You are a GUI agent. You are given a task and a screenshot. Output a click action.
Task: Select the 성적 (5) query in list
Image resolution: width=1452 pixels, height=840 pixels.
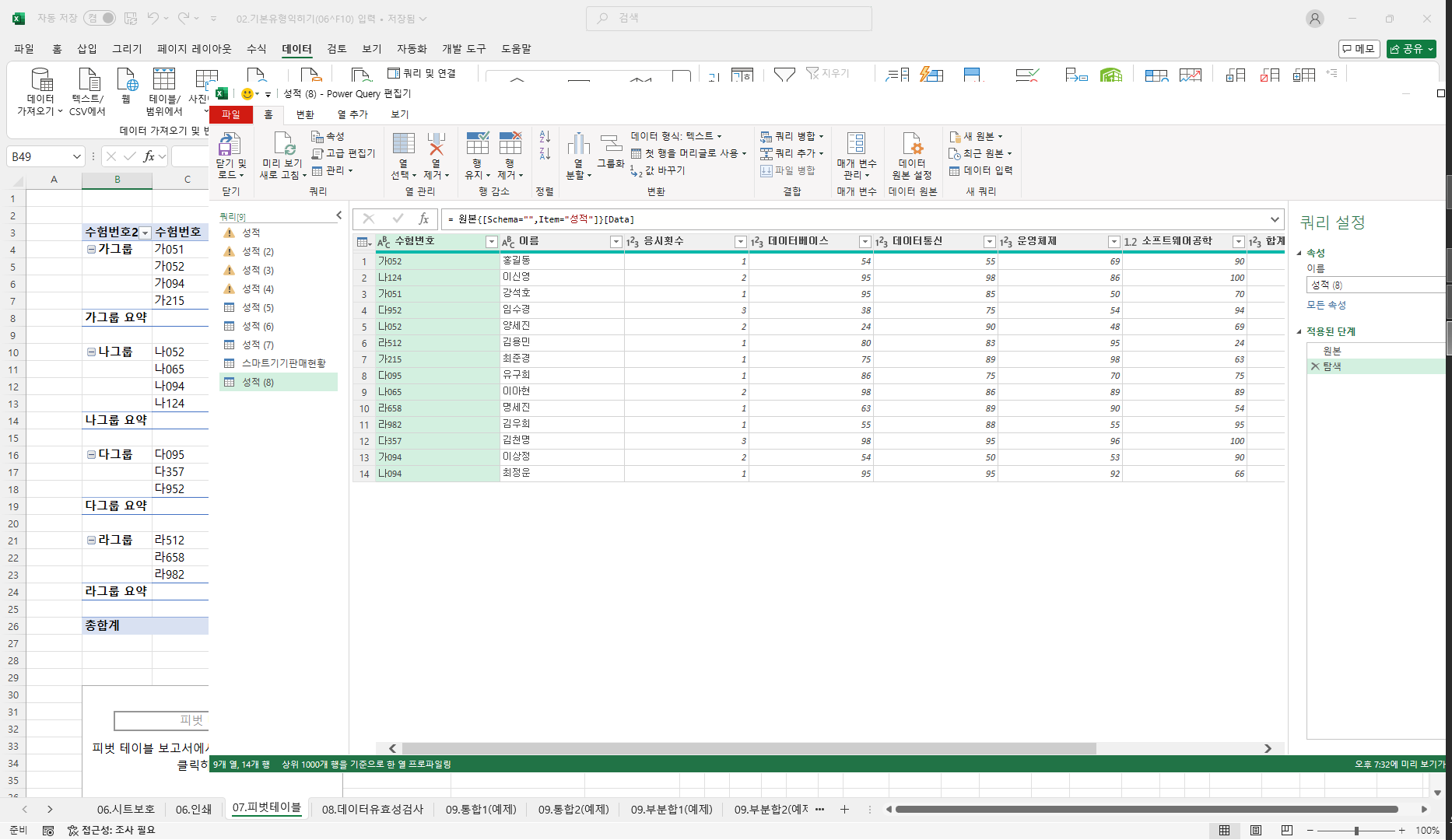click(x=279, y=308)
